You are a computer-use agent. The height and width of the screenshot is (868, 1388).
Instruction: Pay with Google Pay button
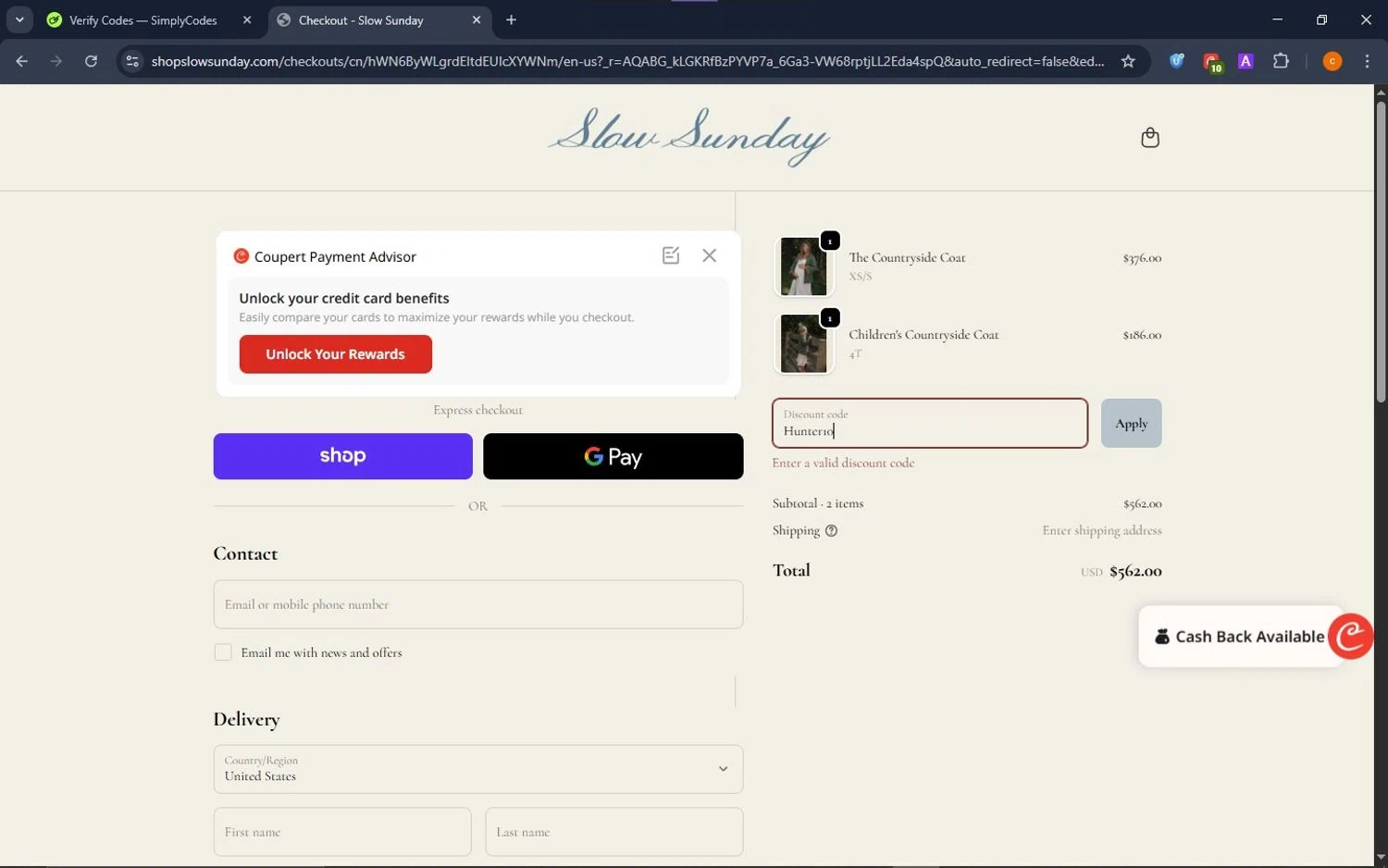(613, 456)
